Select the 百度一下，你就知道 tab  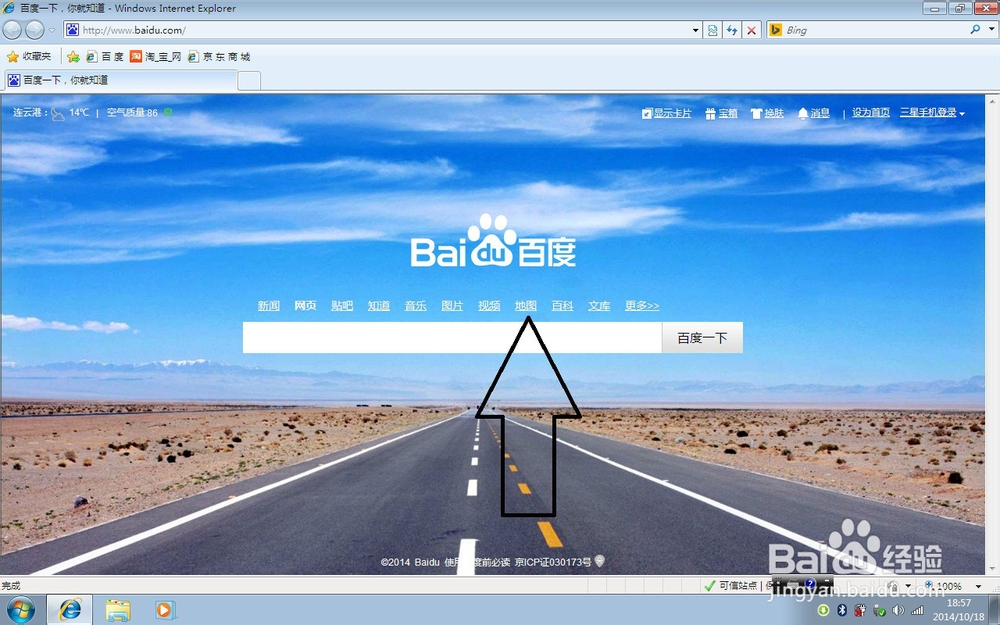click(121, 80)
